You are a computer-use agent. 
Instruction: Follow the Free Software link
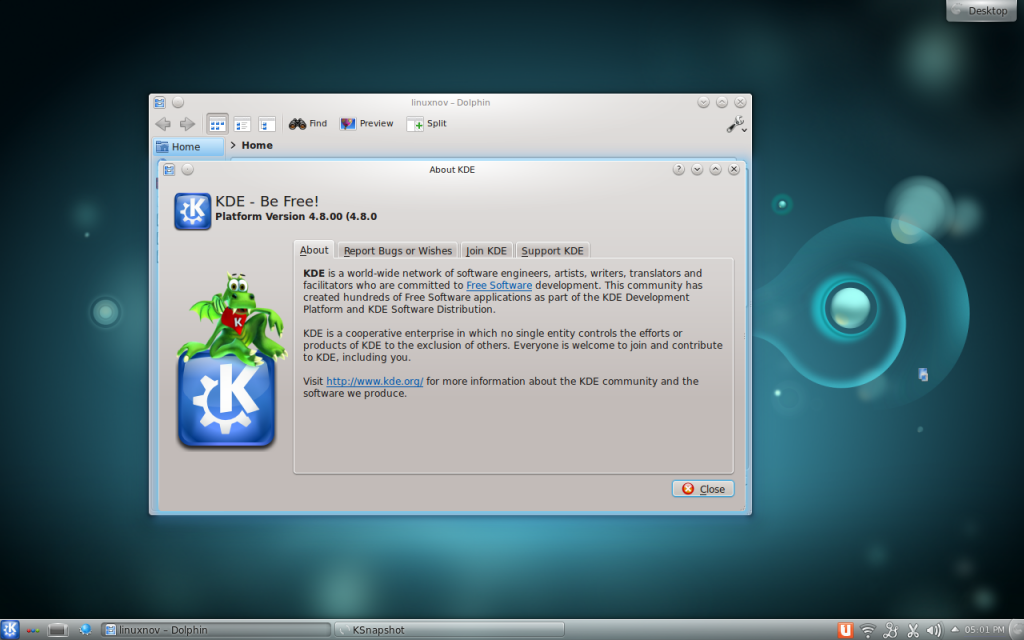tap(499, 285)
